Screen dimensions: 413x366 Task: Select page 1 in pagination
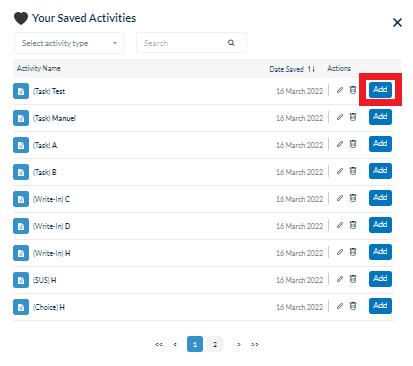(195, 344)
